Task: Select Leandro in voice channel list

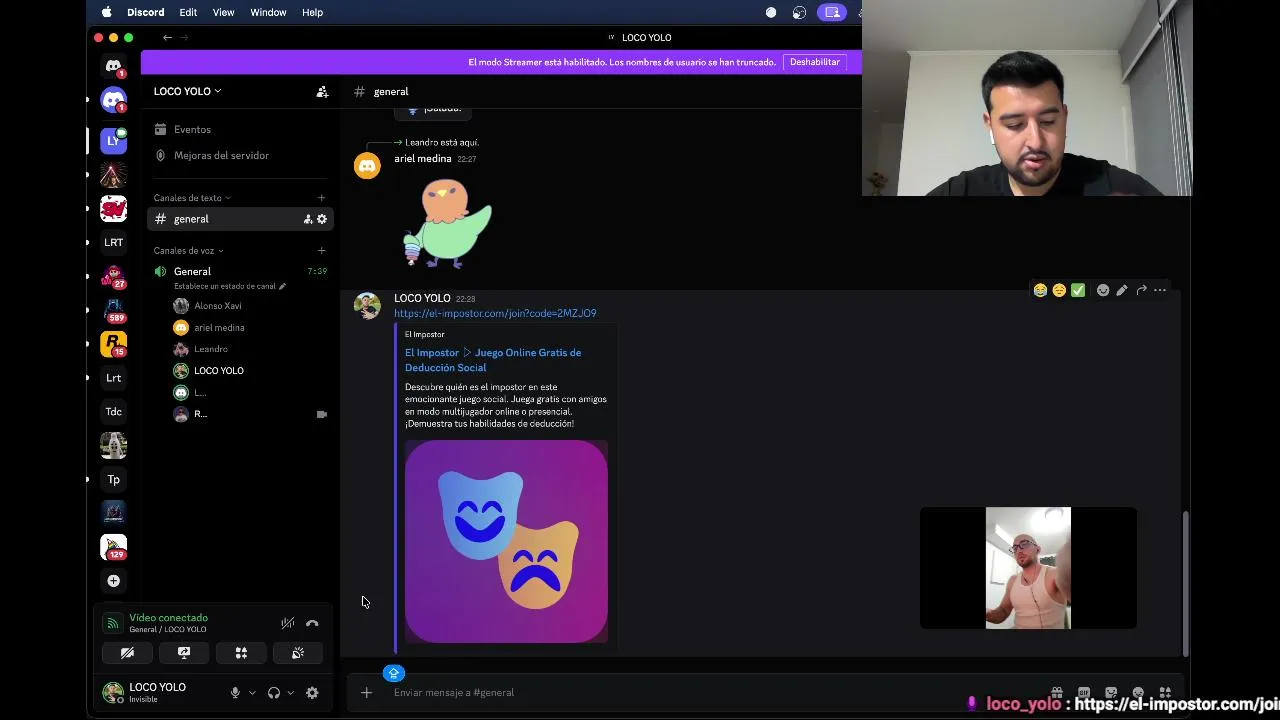Action: tap(210, 349)
